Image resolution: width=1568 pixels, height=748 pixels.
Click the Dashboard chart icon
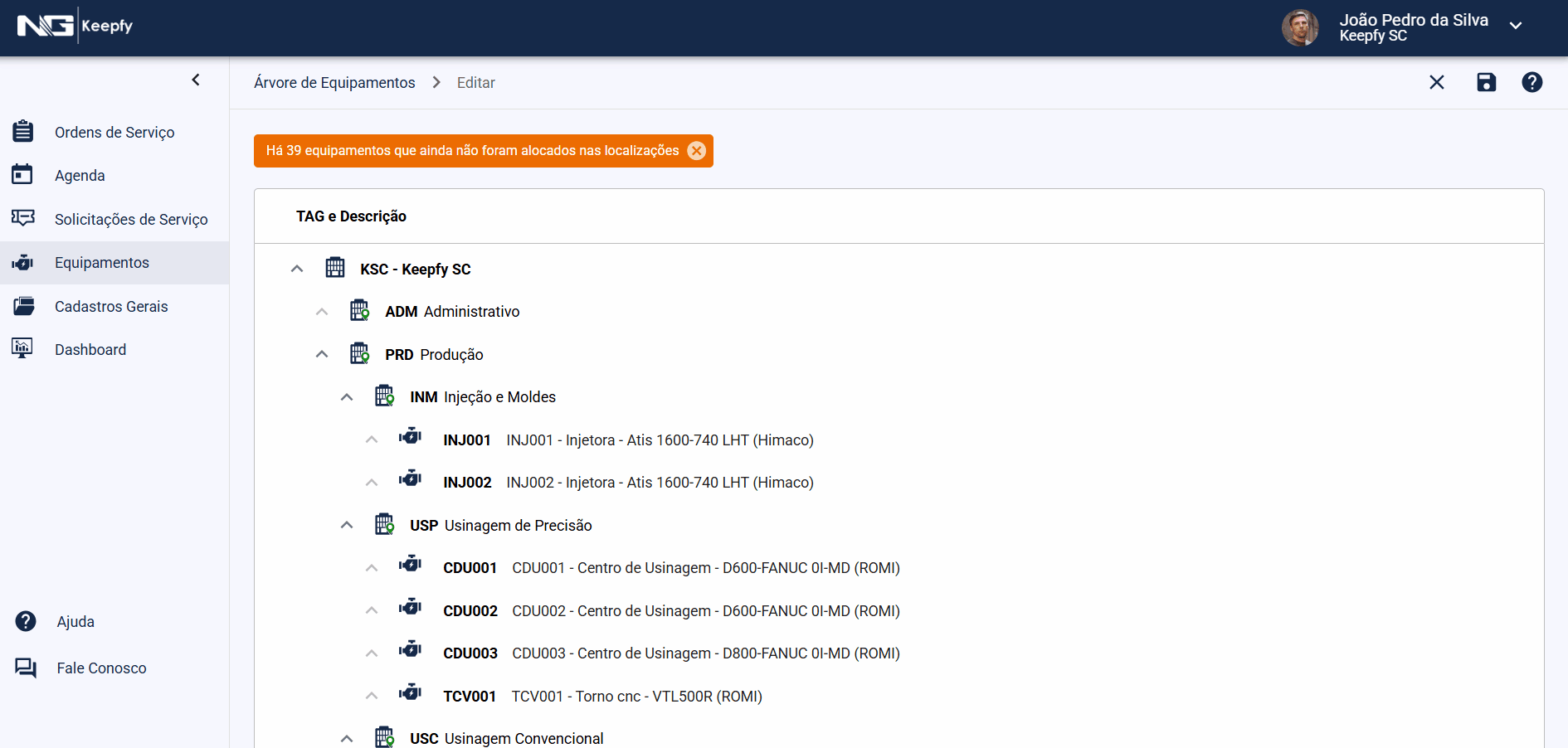coord(23,349)
